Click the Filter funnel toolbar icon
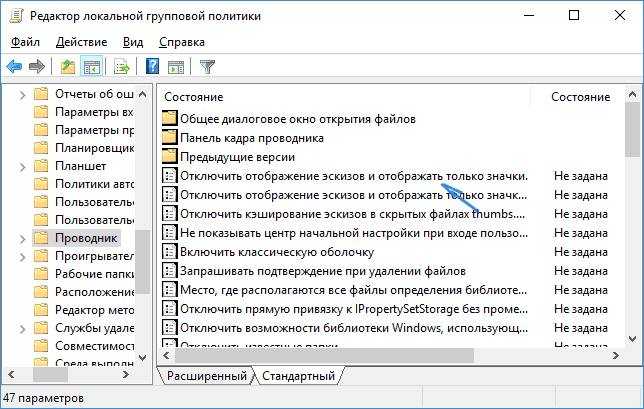644x409 pixels. [x=207, y=67]
